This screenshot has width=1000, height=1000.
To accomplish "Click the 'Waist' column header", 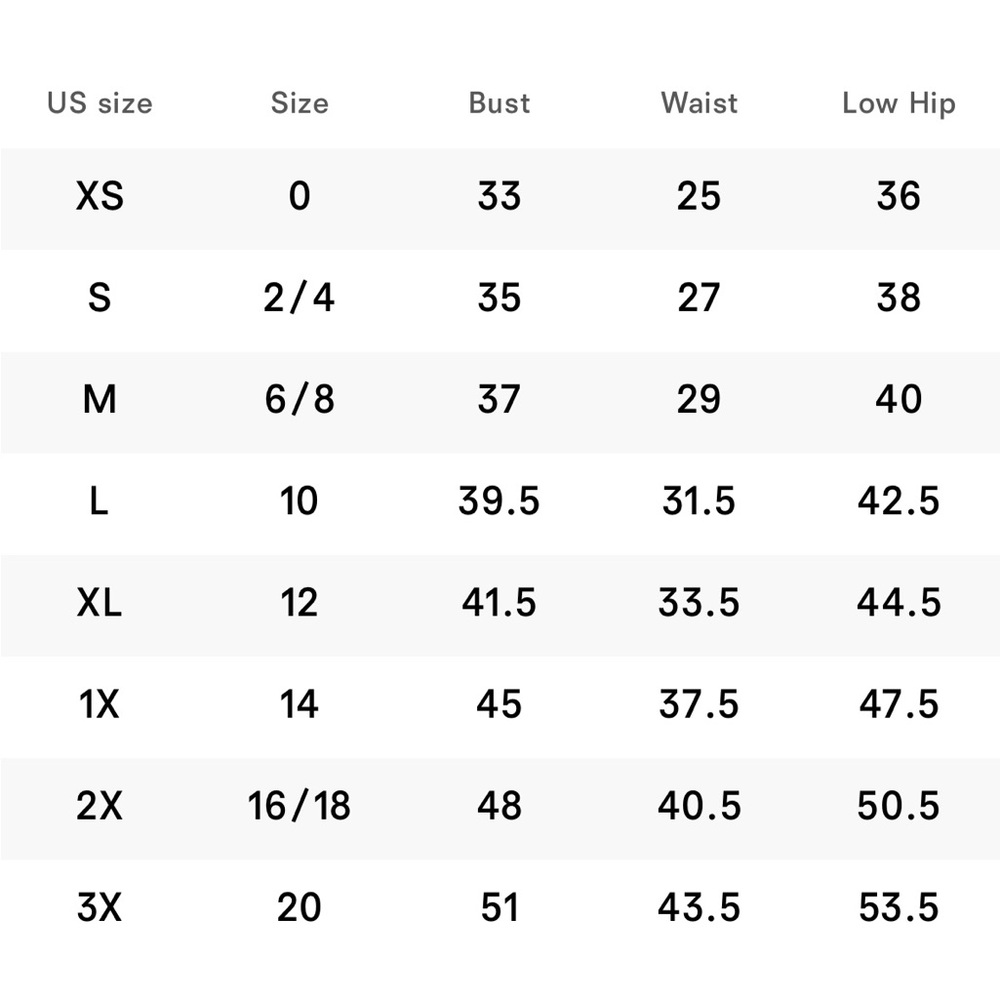I will click(699, 103).
